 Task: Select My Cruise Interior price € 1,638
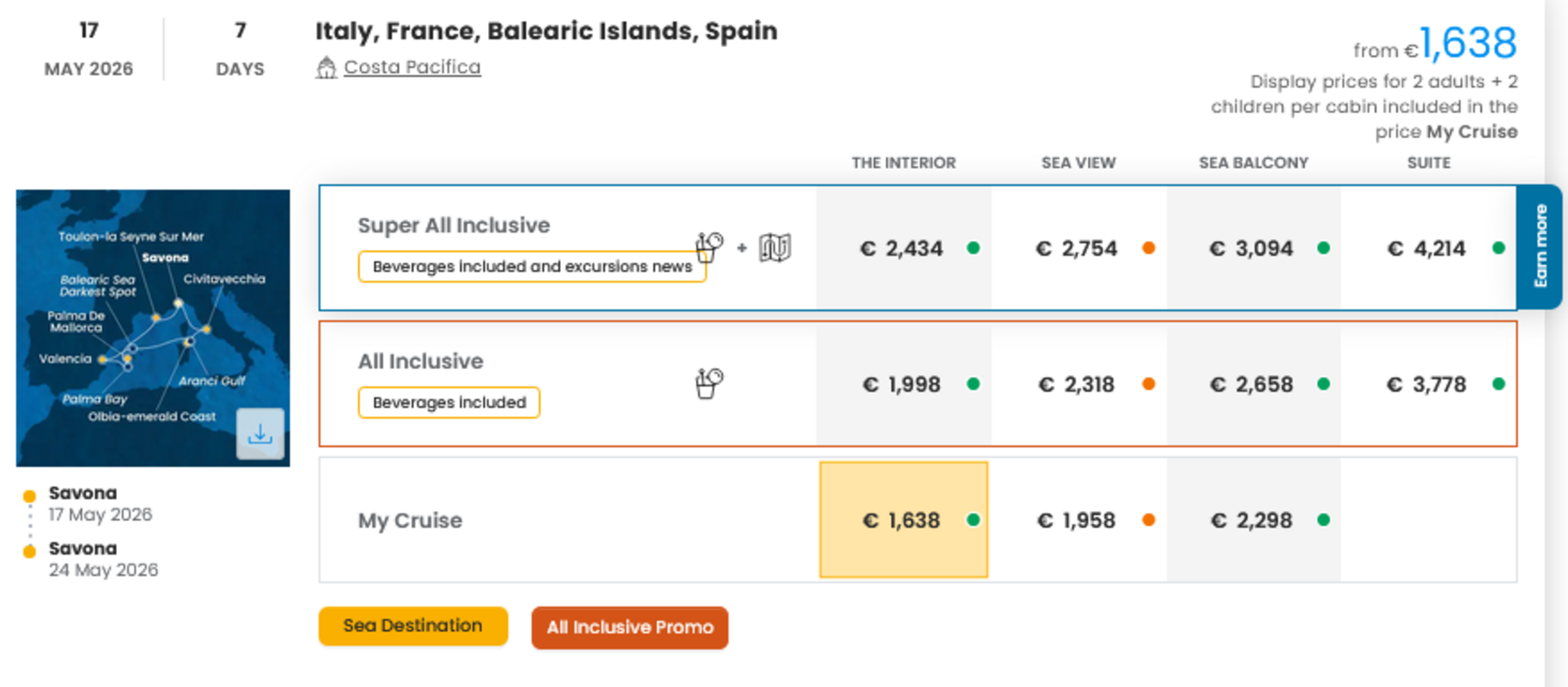pyautogui.click(x=901, y=520)
